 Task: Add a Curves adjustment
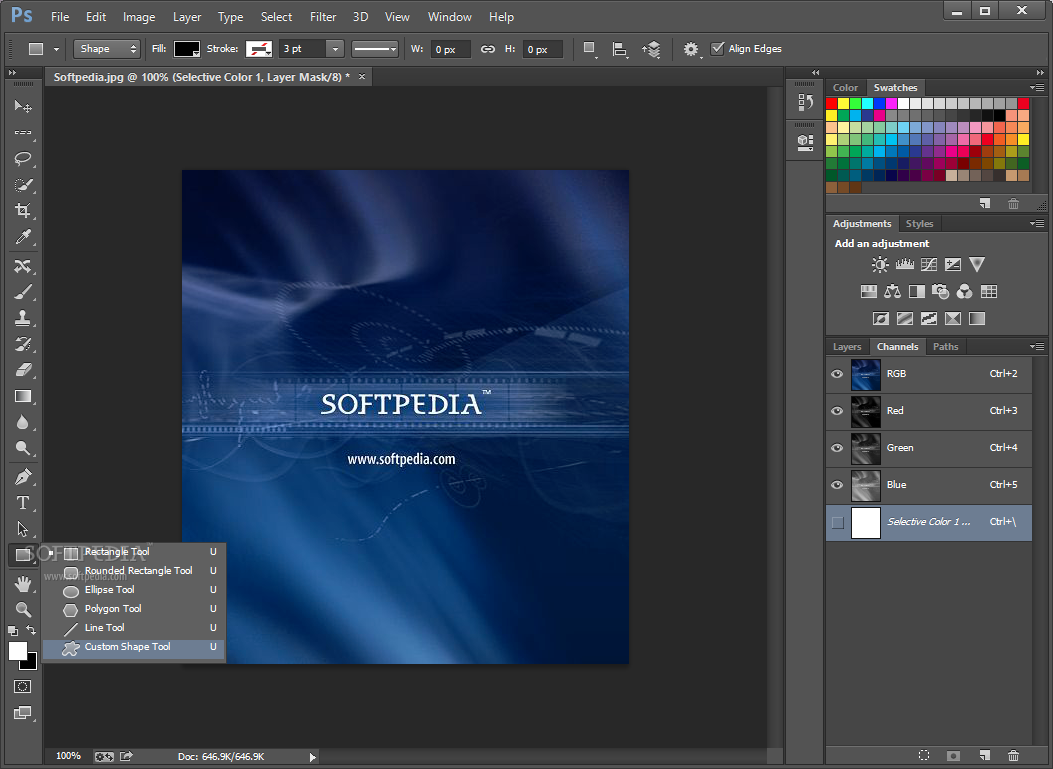pos(929,265)
